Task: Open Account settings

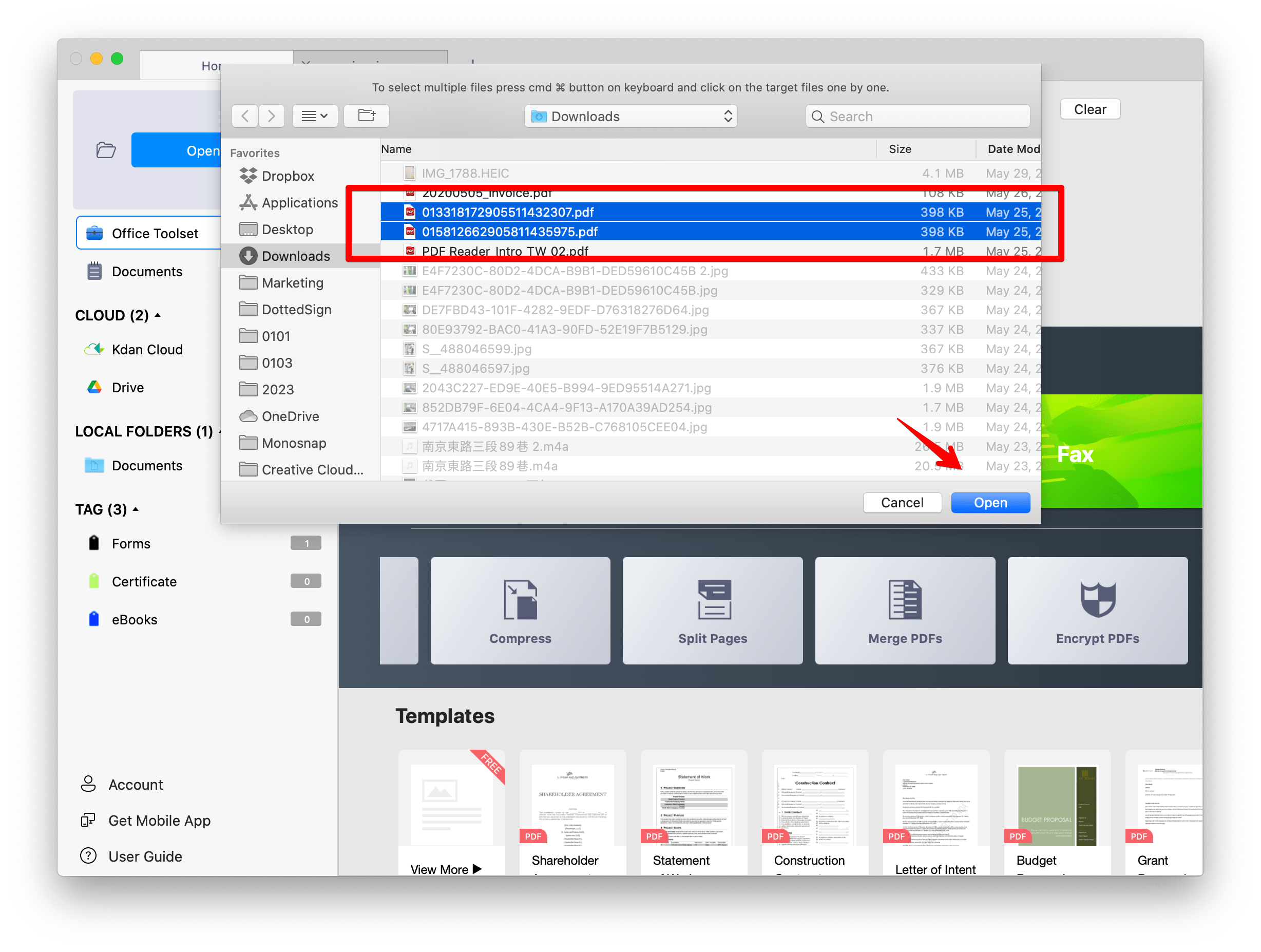Action: (136, 785)
